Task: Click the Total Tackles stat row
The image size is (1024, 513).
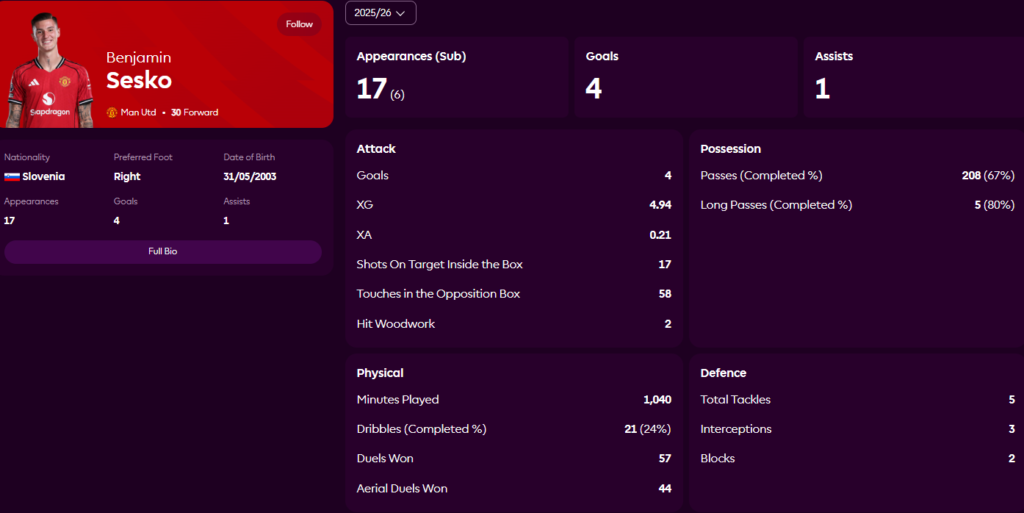Action: pos(857,400)
